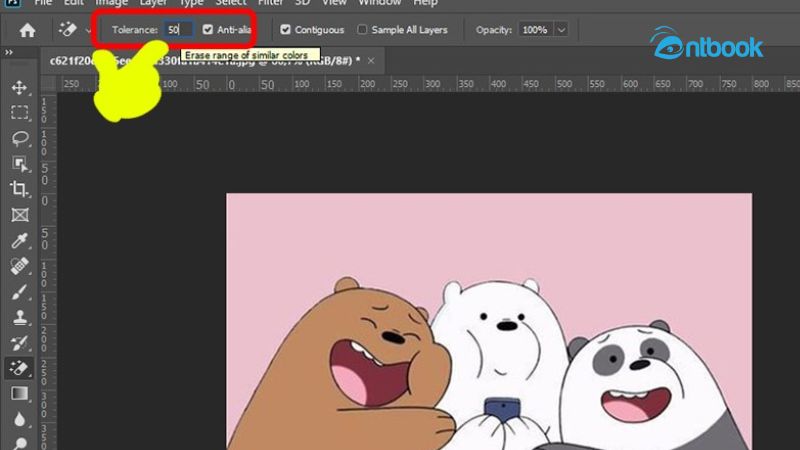Open the Help menu
Image resolution: width=800 pixels, height=450 pixels.
425,3
